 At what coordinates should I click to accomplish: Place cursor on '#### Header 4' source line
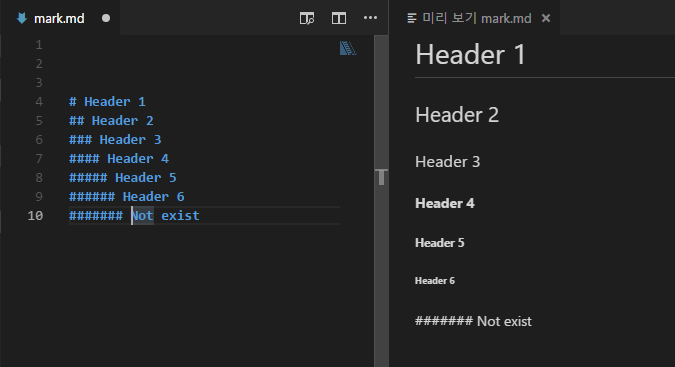(x=119, y=158)
